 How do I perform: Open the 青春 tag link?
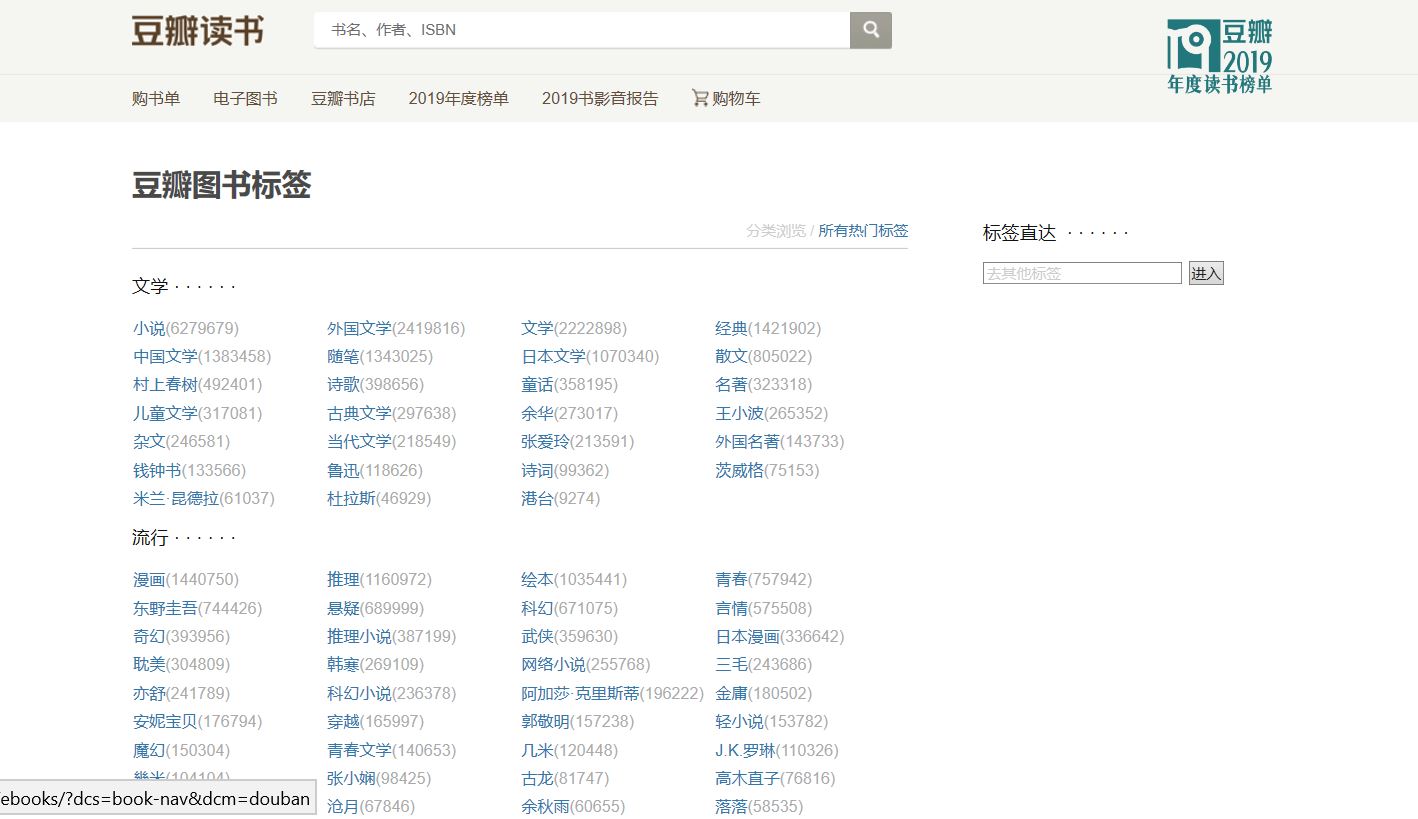(731, 579)
